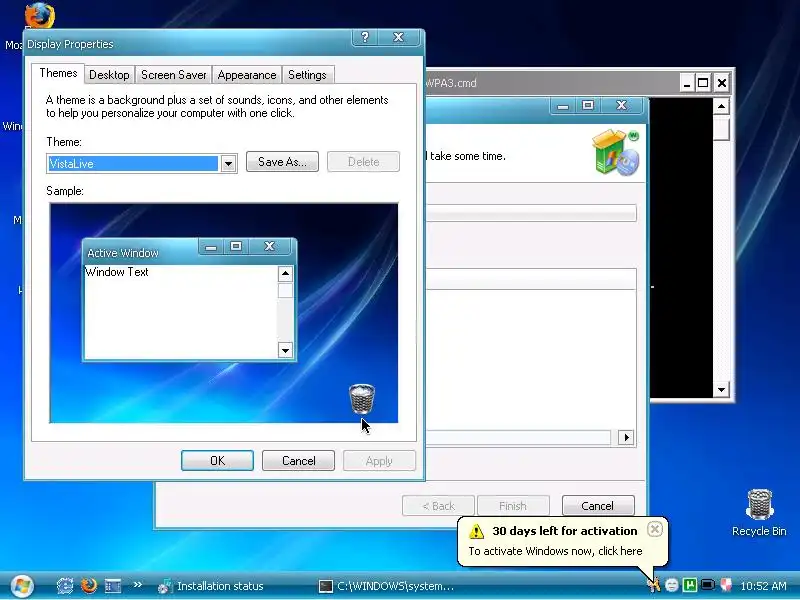800x600 pixels.
Task: Close the activation balloon notification
Action: click(655, 529)
